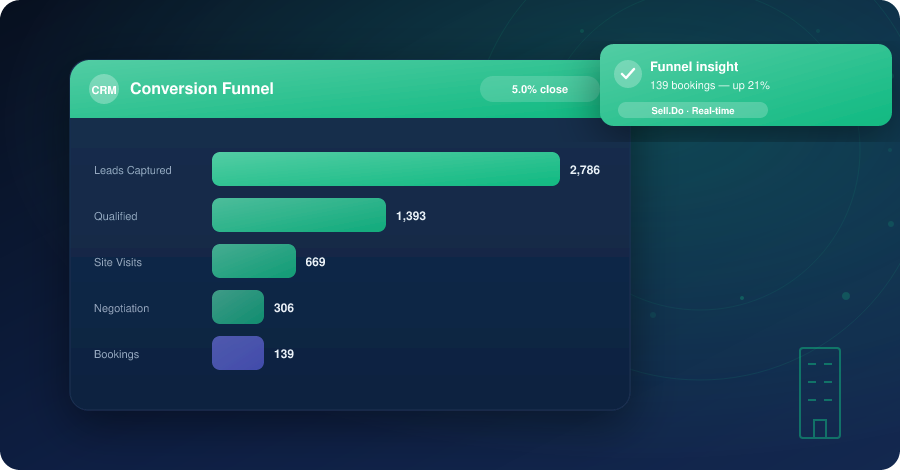
Task: Select the Bookings label
Action: click(x=116, y=354)
